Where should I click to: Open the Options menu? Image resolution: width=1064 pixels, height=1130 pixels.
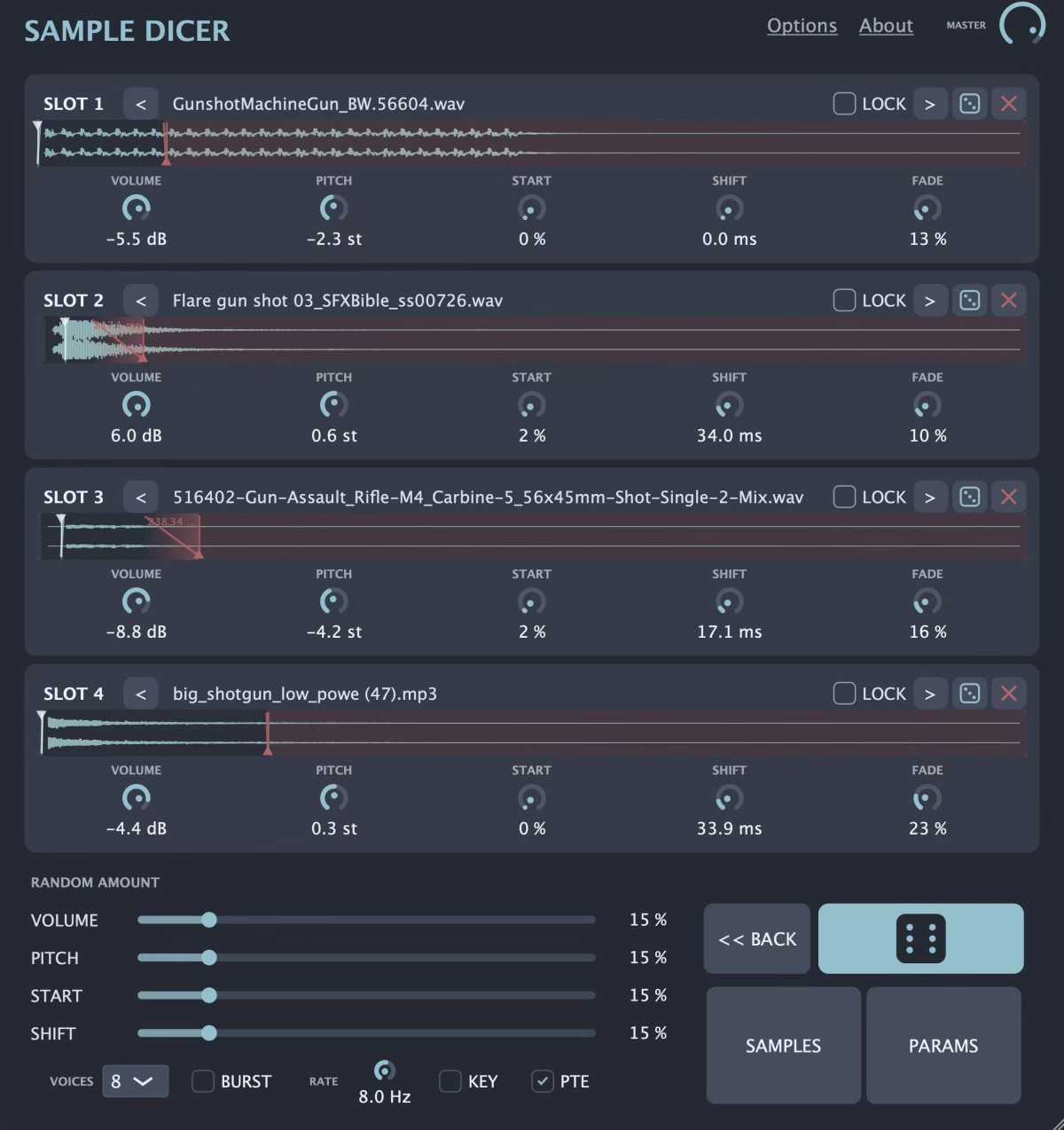(802, 26)
